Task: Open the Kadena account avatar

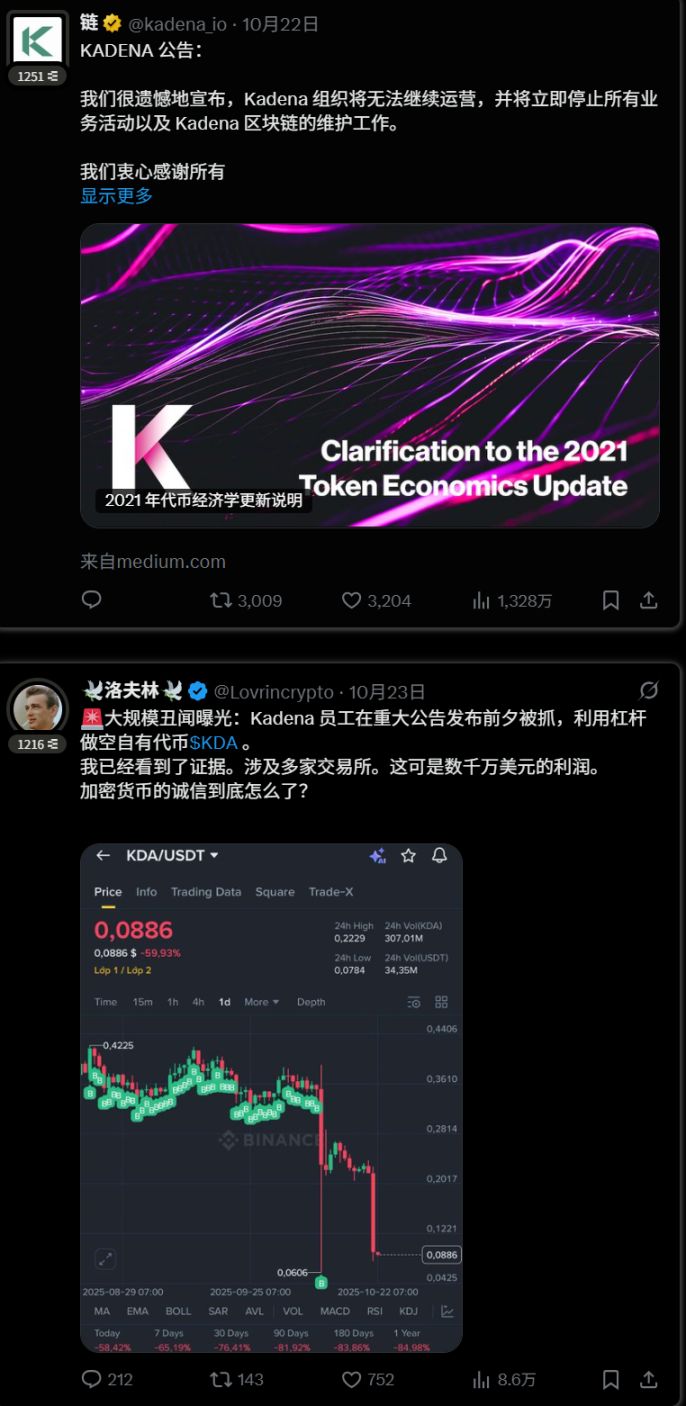Action: pyautogui.click(x=38, y=39)
